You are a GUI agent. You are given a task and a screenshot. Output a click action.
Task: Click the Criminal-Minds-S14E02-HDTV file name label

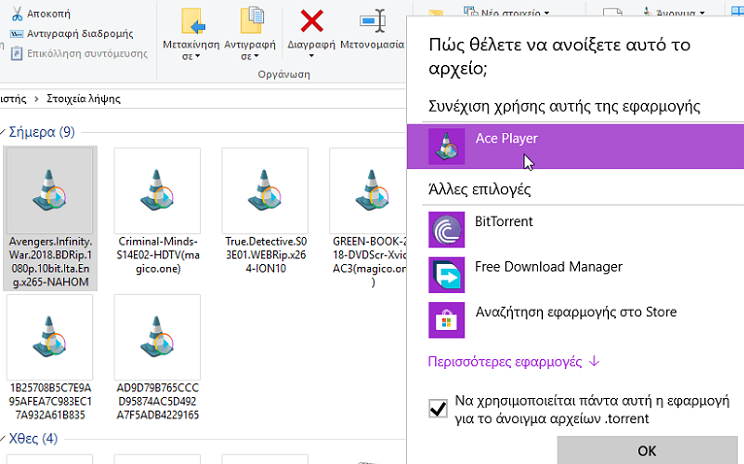(x=158, y=255)
